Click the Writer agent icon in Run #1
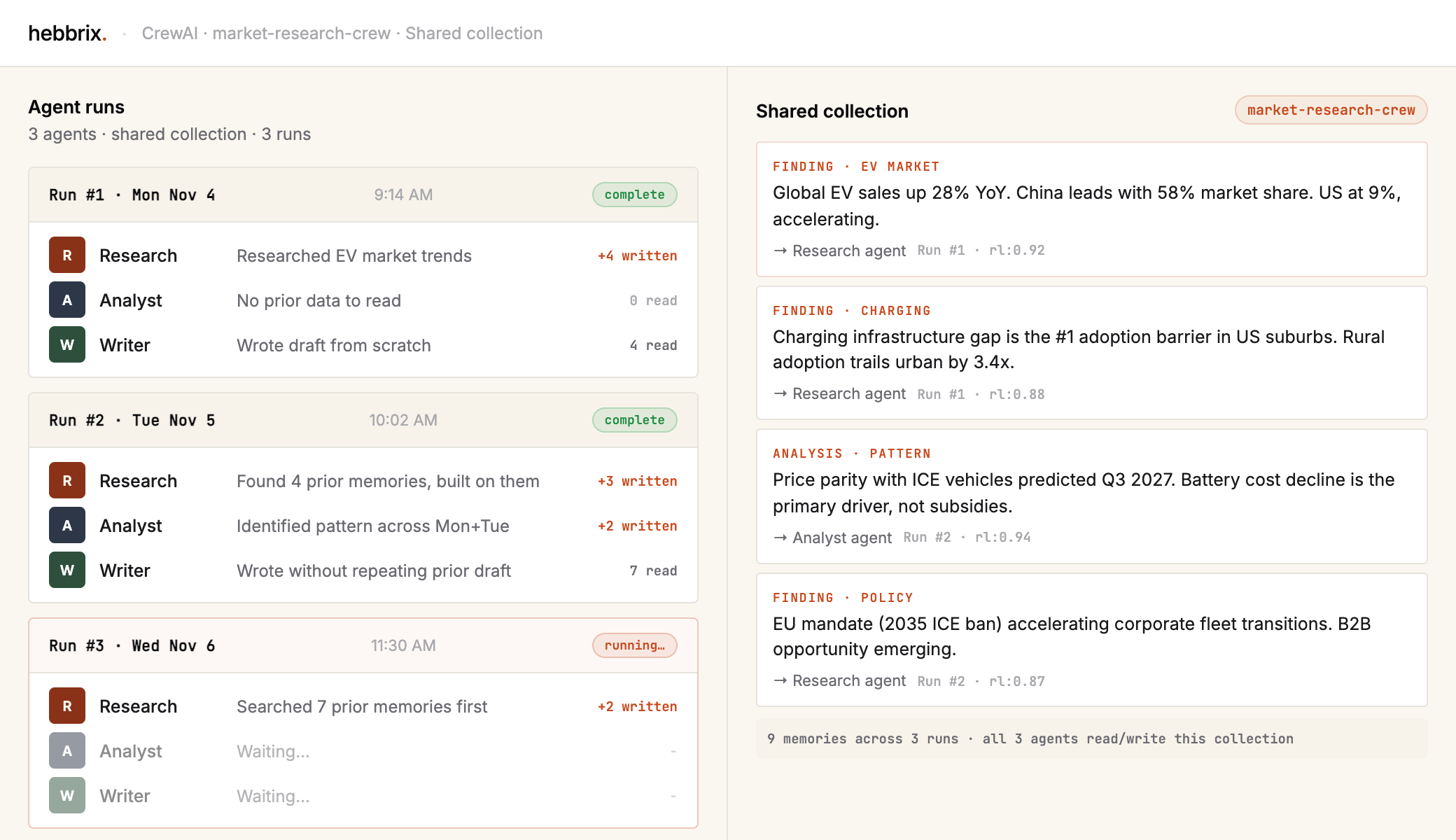The height and width of the screenshot is (840, 1456). click(x=67, y=344)
